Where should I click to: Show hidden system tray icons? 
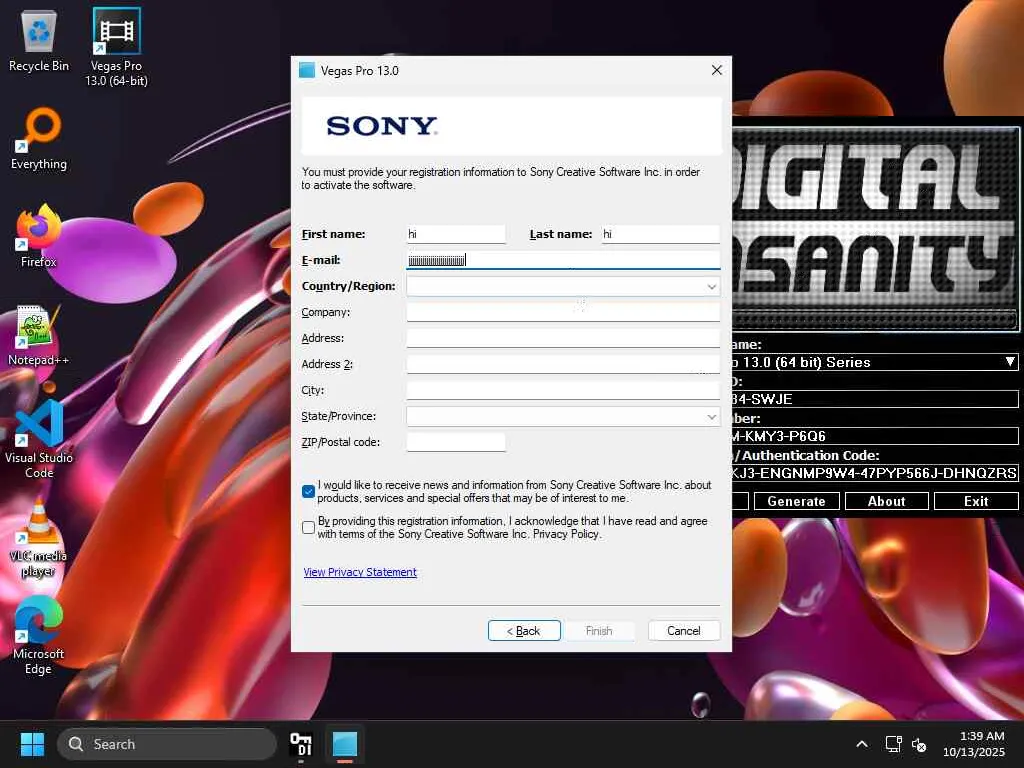click(862, 744)
